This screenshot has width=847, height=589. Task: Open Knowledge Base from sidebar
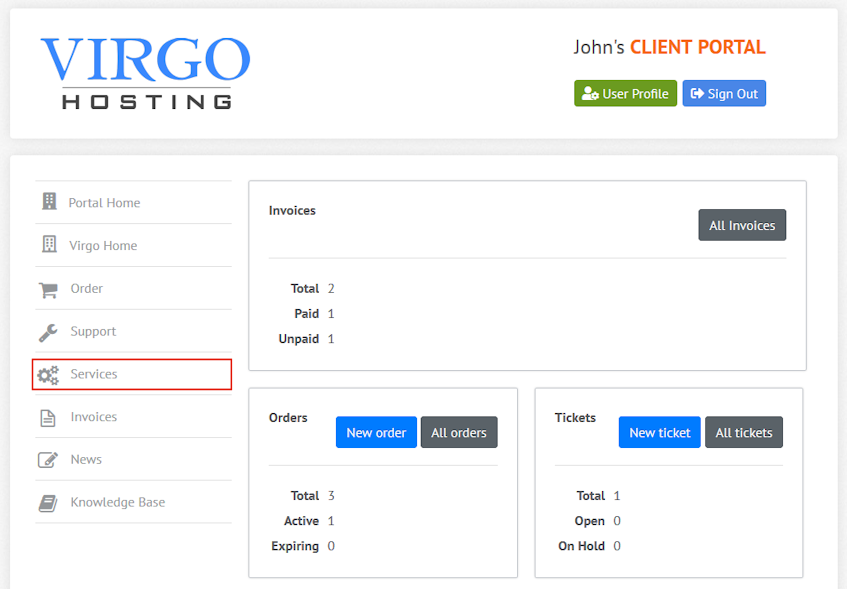point(133,502)
